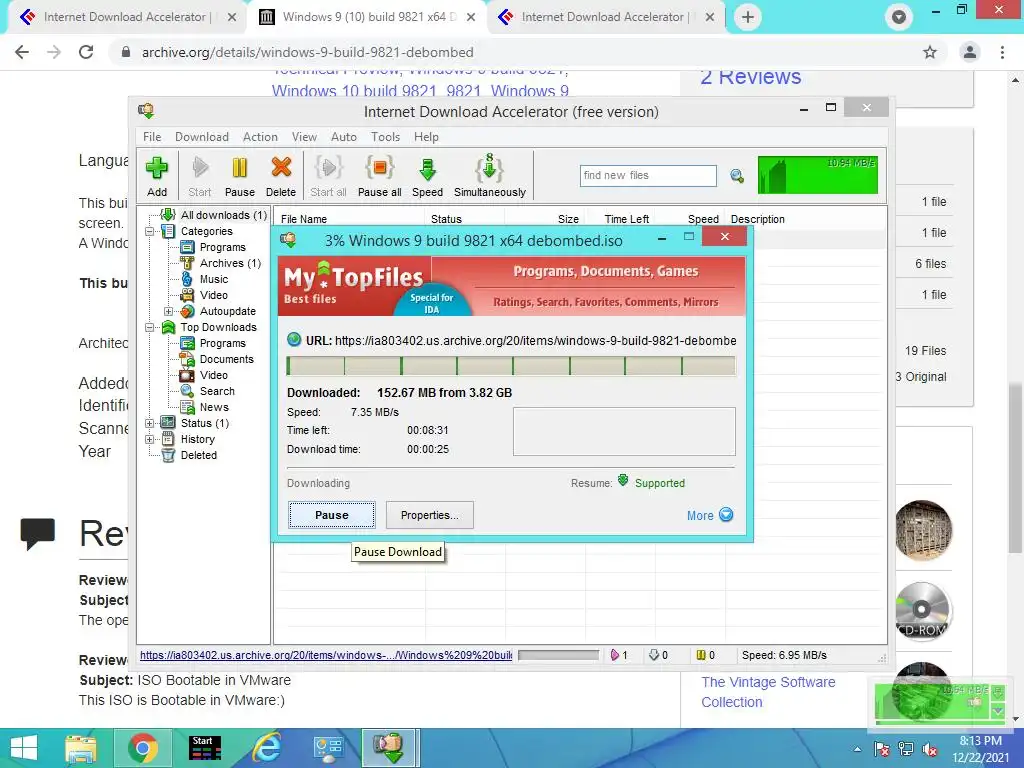Open a new browser tab
The image size is (1024, 768).
748,17
